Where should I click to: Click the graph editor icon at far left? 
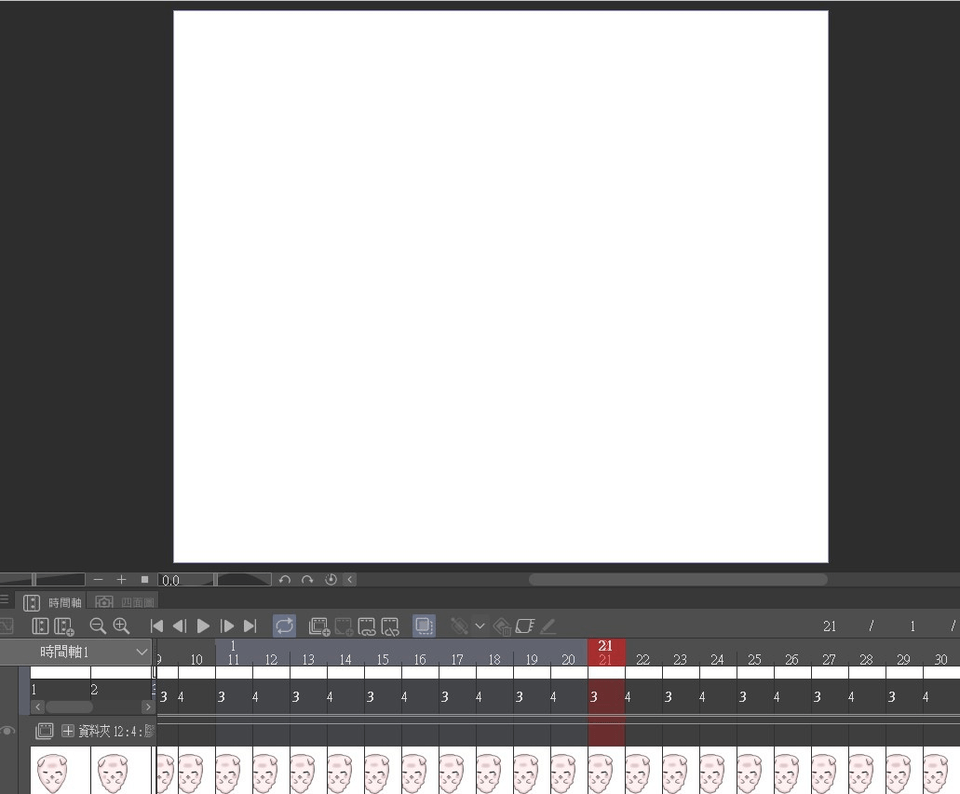pyautogui.click(x=6, y=626)
